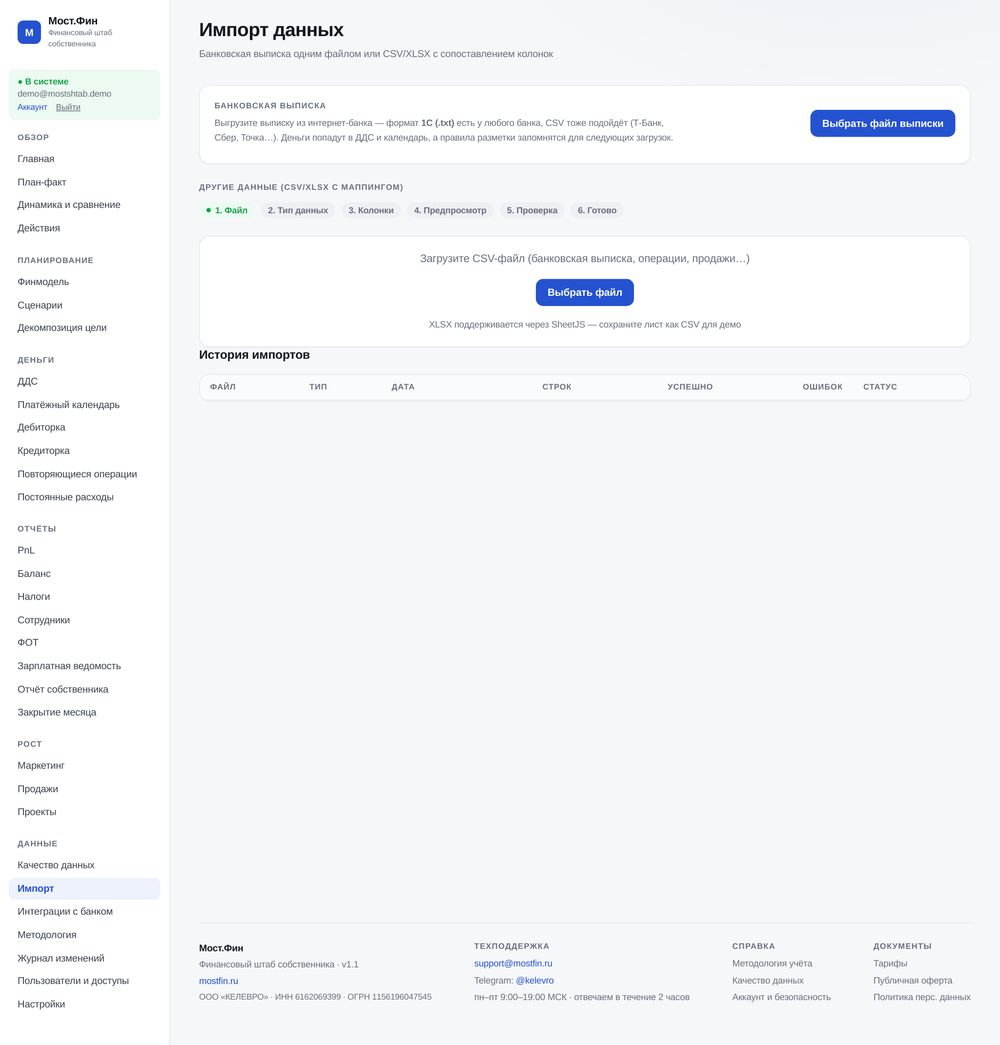This screenshot has width=1000, height=1045.
Task: Click the СТРОК column header
Action: (557, 387)
